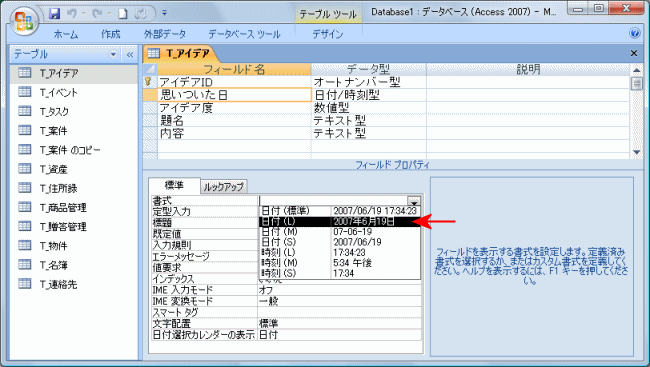Select table T_住所録

(74, 188)
